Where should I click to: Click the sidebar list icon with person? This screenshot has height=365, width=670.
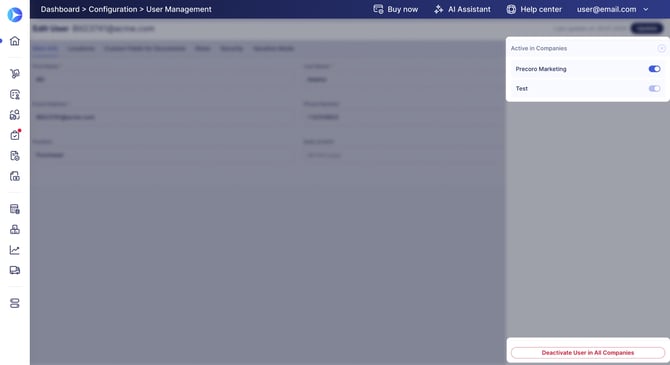15,94
